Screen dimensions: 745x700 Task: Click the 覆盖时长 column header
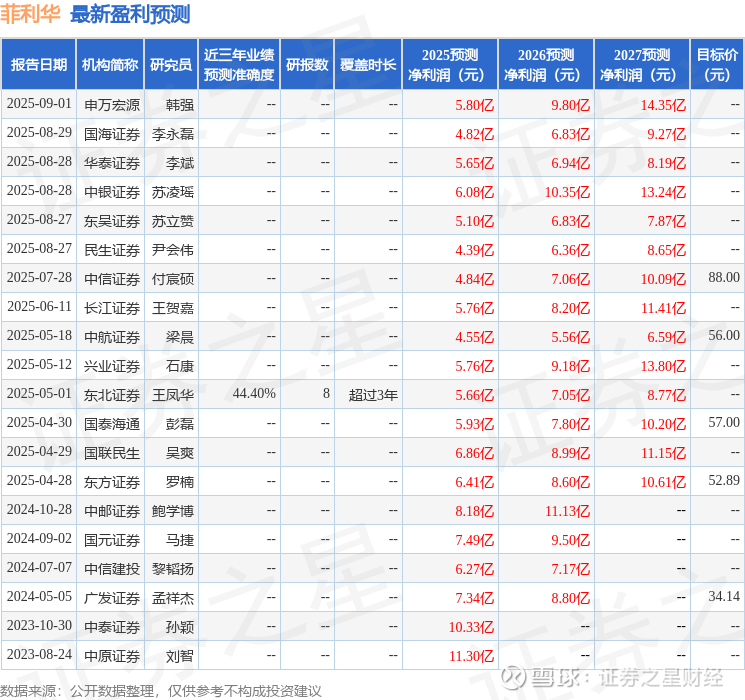pyautogui.click(x=368, y=65)
